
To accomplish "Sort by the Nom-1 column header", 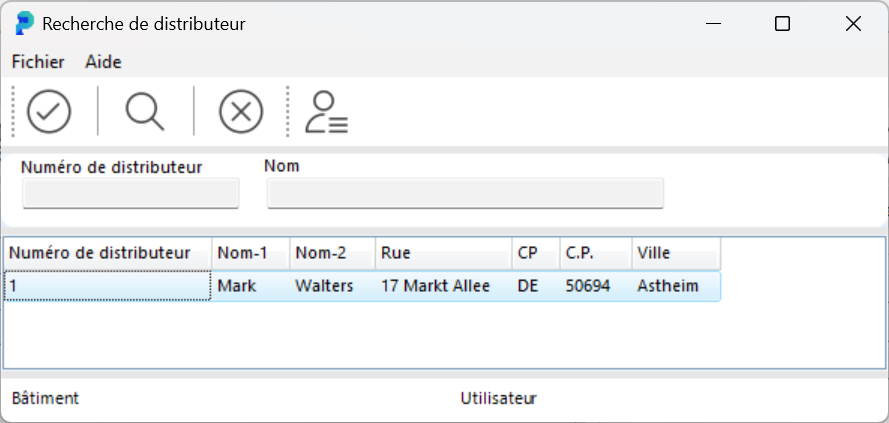I will pos(250,253).
